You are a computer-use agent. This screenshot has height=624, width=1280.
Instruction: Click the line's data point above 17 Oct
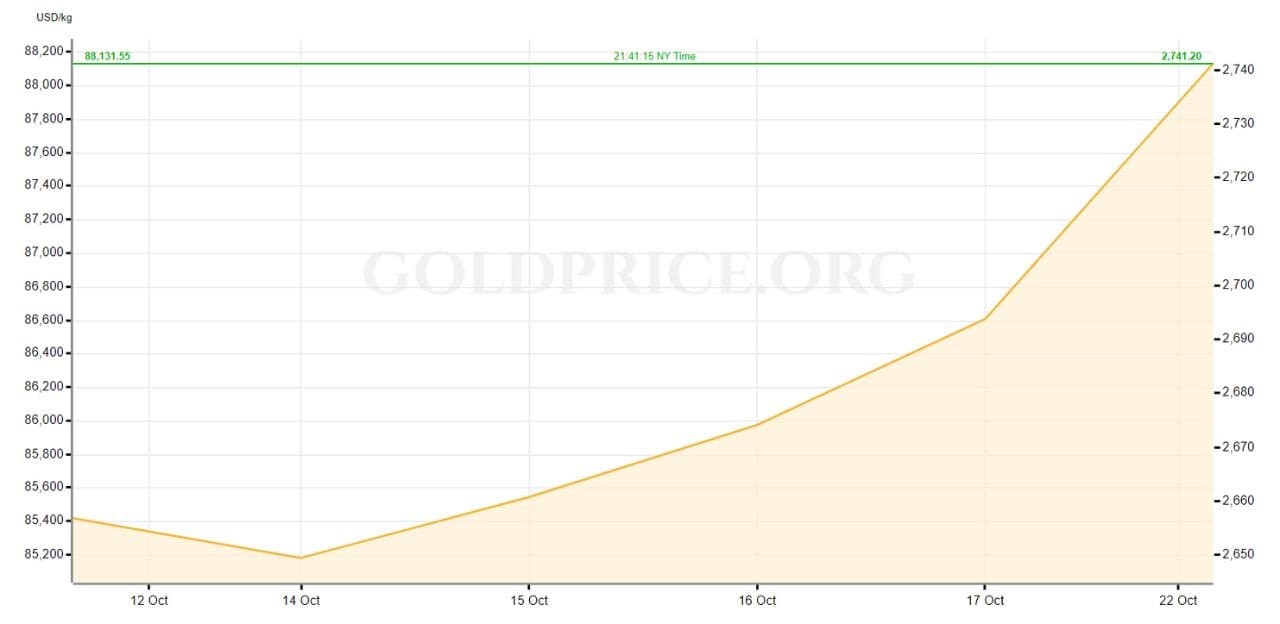[985, 319]
